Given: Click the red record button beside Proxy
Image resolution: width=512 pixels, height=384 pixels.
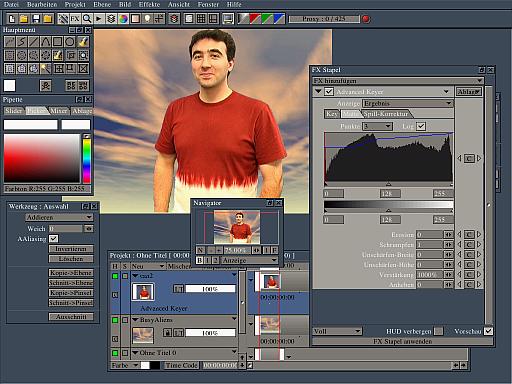Looking at the screenshot, I should point(366,19).
